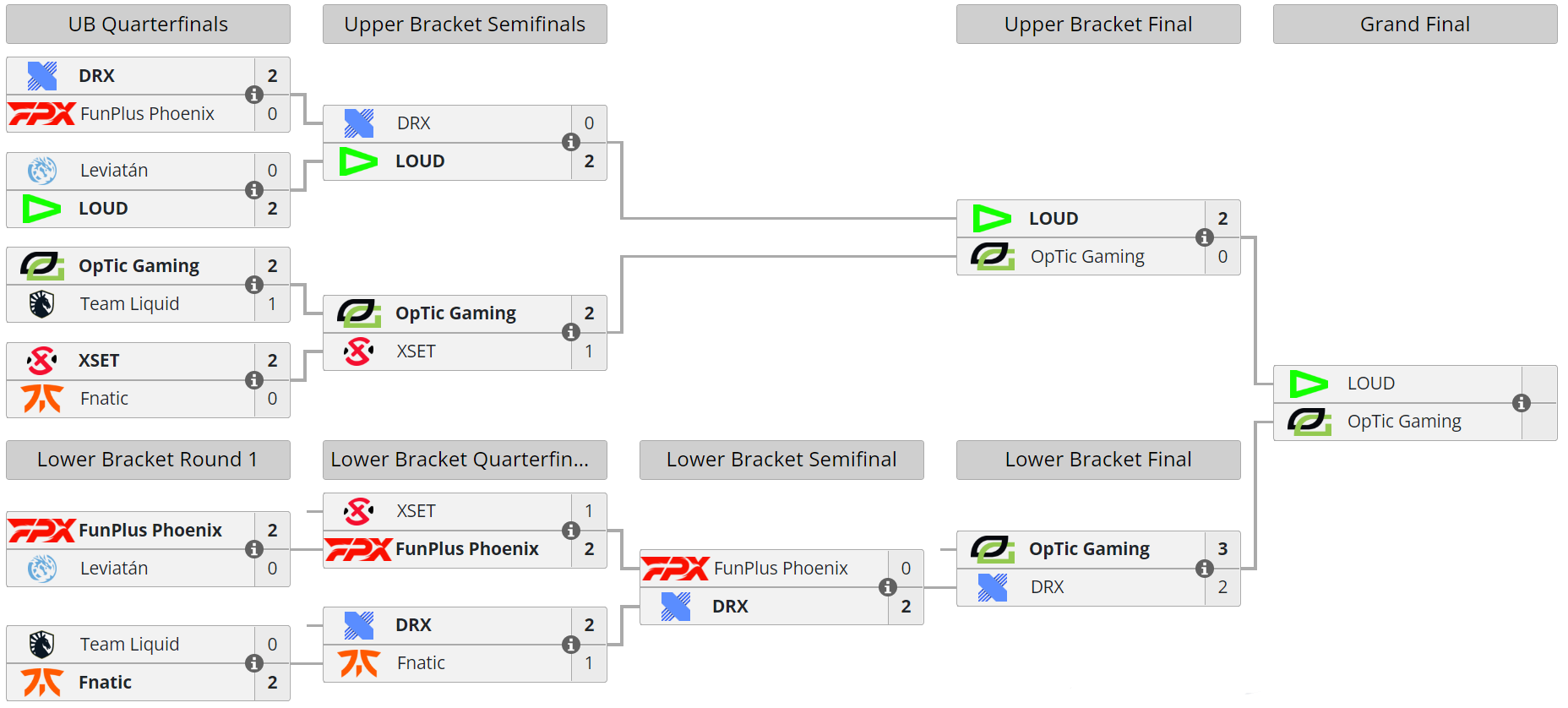Click the Fnatic logo in UB Quarterfinals
The height and width of the screenshot is (708, 1568).
tap(41, 399)
